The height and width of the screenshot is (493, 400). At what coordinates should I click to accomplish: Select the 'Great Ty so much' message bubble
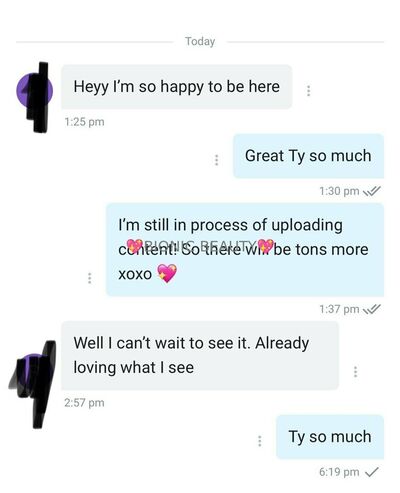click(x=308, y=156)
